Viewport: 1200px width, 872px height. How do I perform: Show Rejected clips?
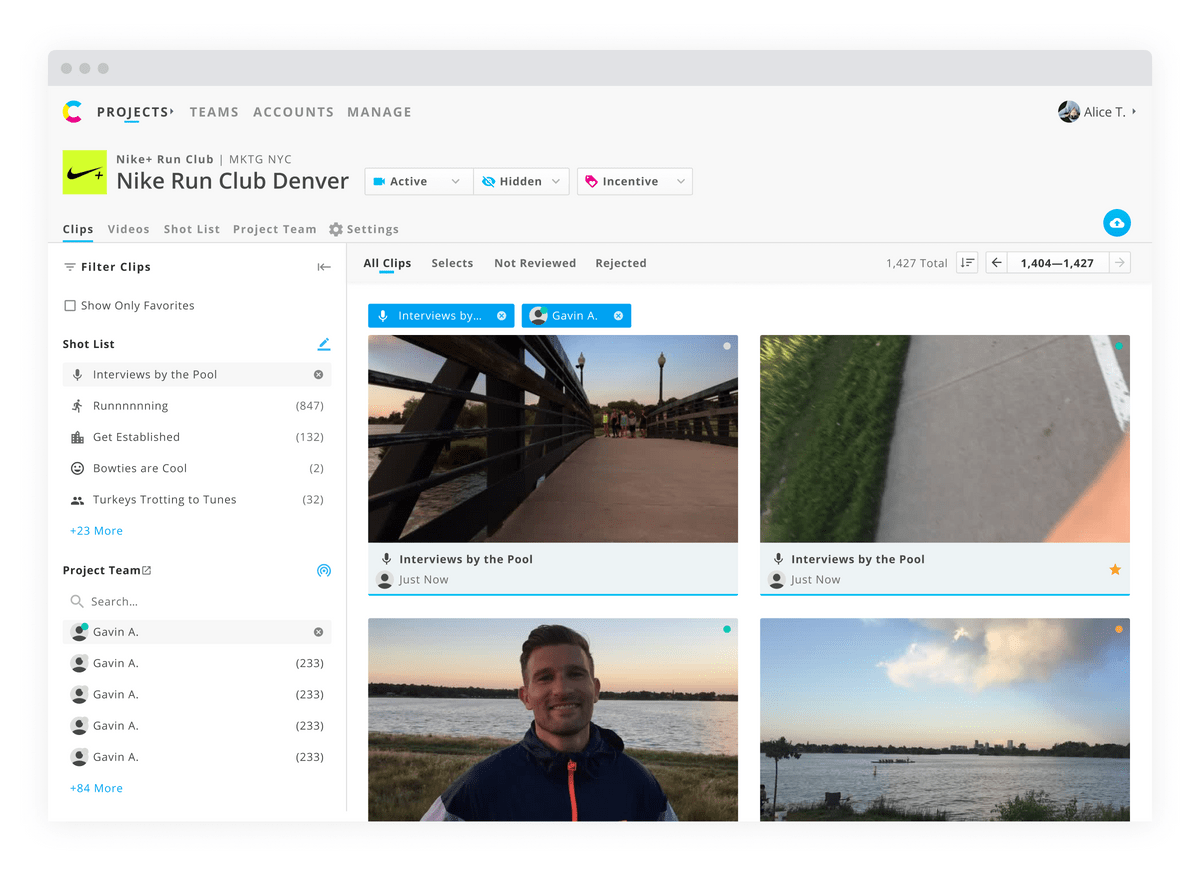pyautogui.click(x=621, y=263)
